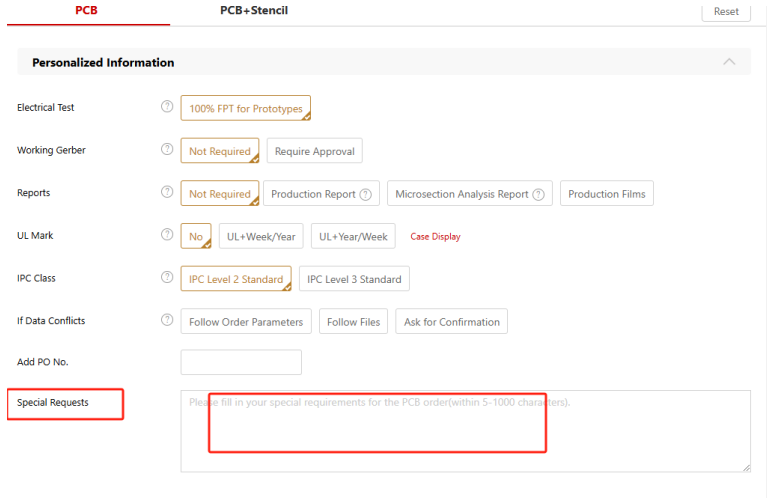Click help icon next to UL Mark
The width and height of the screenshot is (767, 498).
click(167, 235)
